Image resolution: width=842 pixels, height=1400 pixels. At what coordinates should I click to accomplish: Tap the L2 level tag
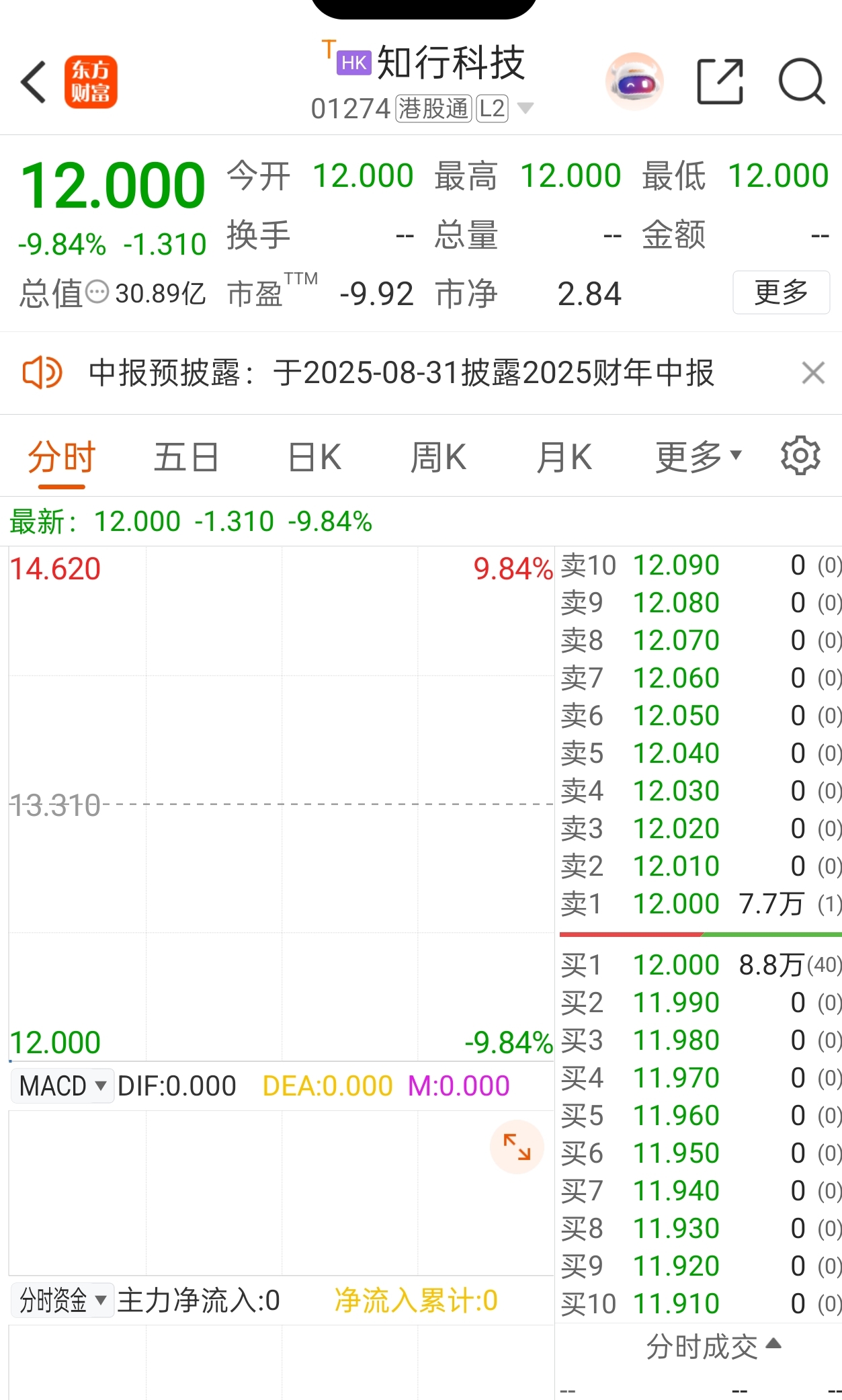(492, 108)
